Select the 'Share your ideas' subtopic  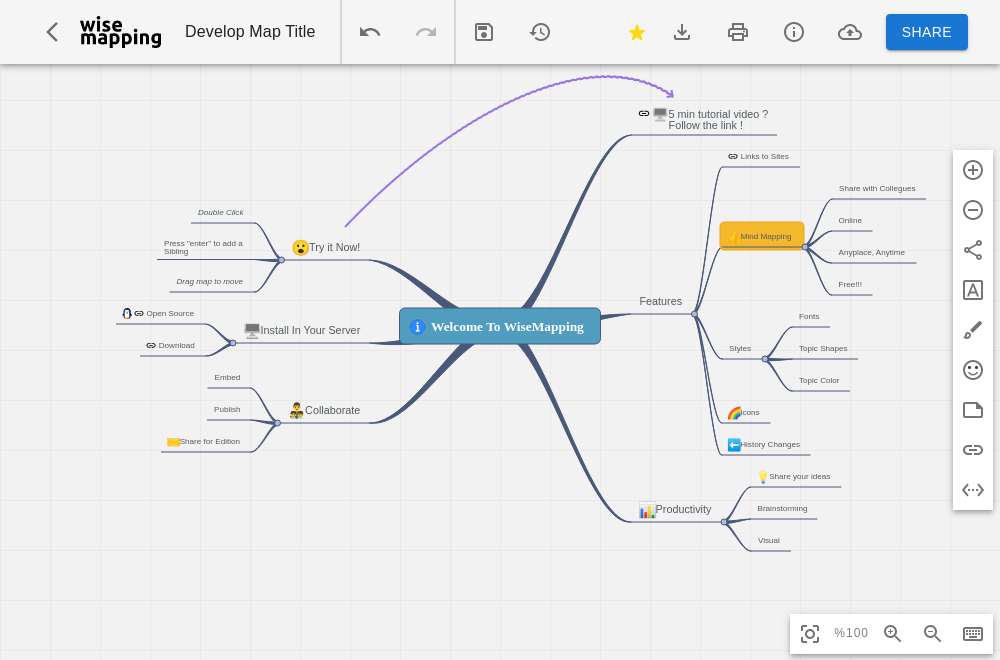tap(794, 476)
